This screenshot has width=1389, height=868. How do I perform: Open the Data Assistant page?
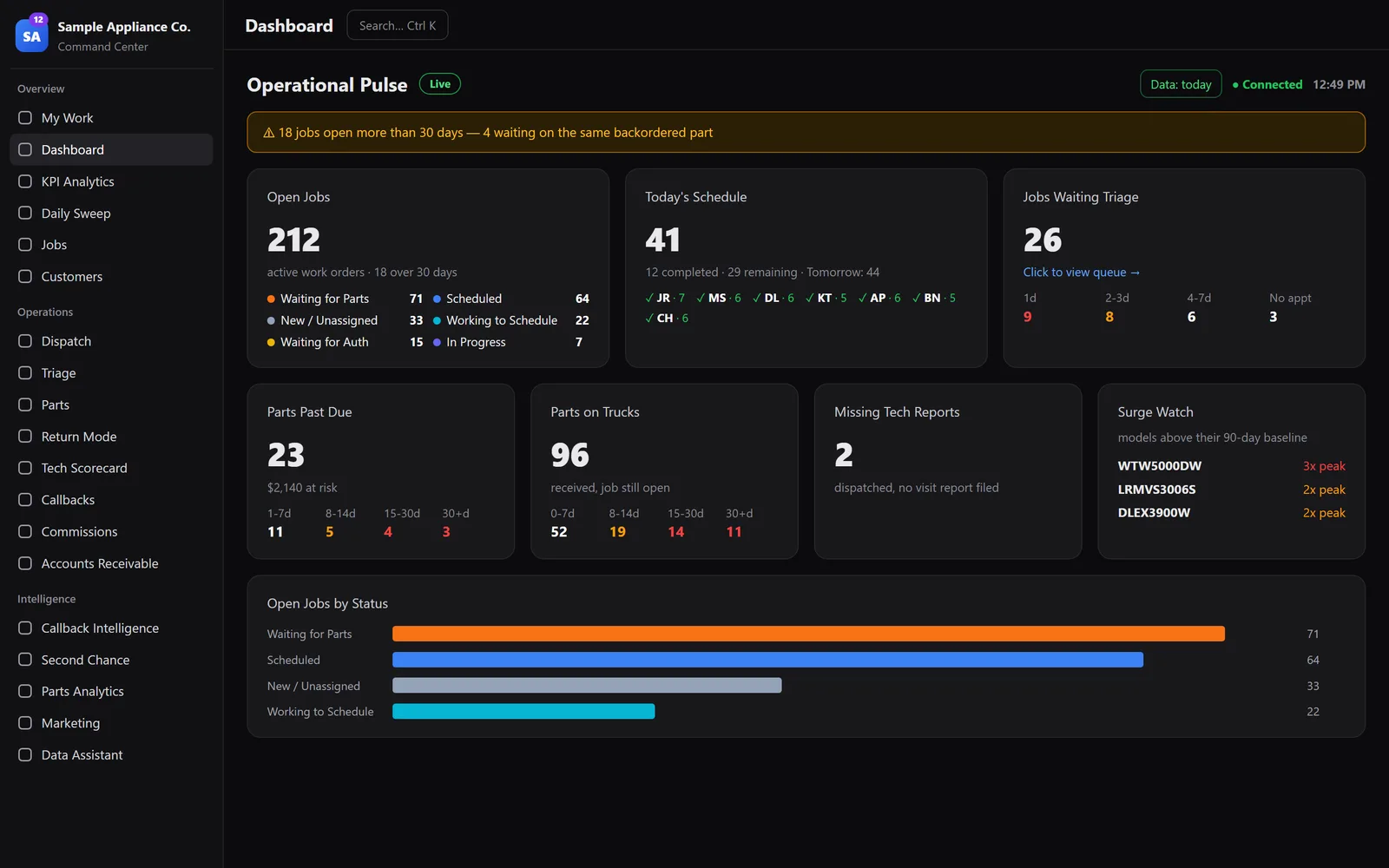pyautogui.click(x=111, y=755)
